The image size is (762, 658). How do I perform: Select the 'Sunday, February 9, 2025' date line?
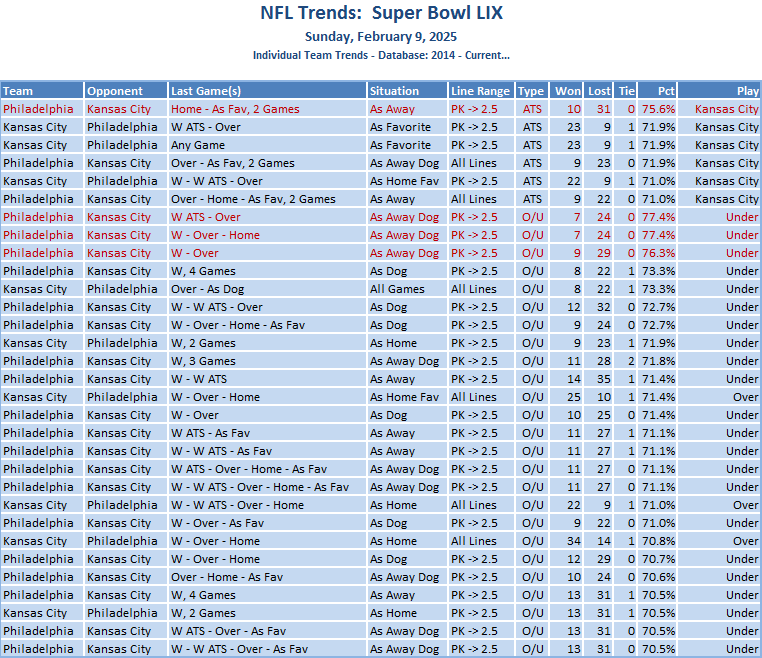coord(381,37)
